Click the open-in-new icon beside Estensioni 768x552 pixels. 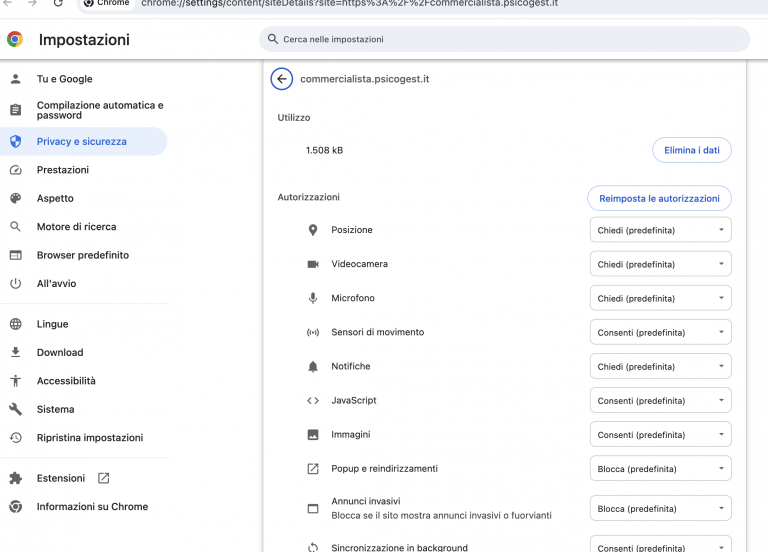coord(103,478)
